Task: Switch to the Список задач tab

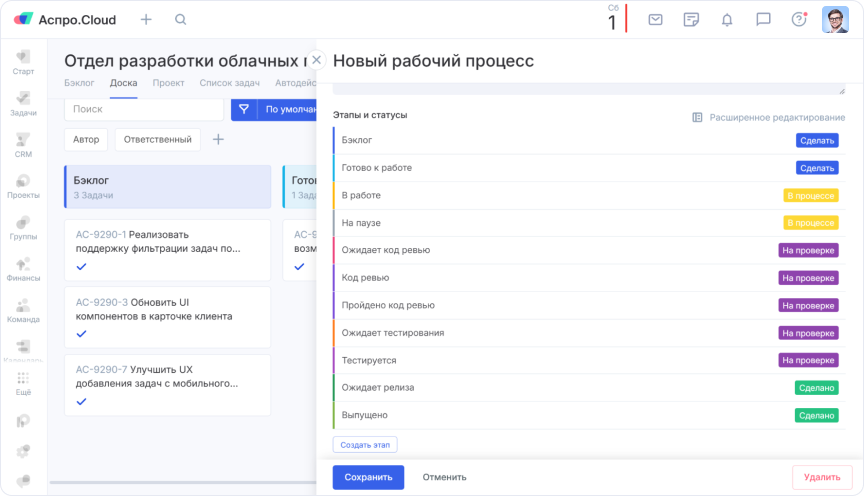Action: pos(231,83)
